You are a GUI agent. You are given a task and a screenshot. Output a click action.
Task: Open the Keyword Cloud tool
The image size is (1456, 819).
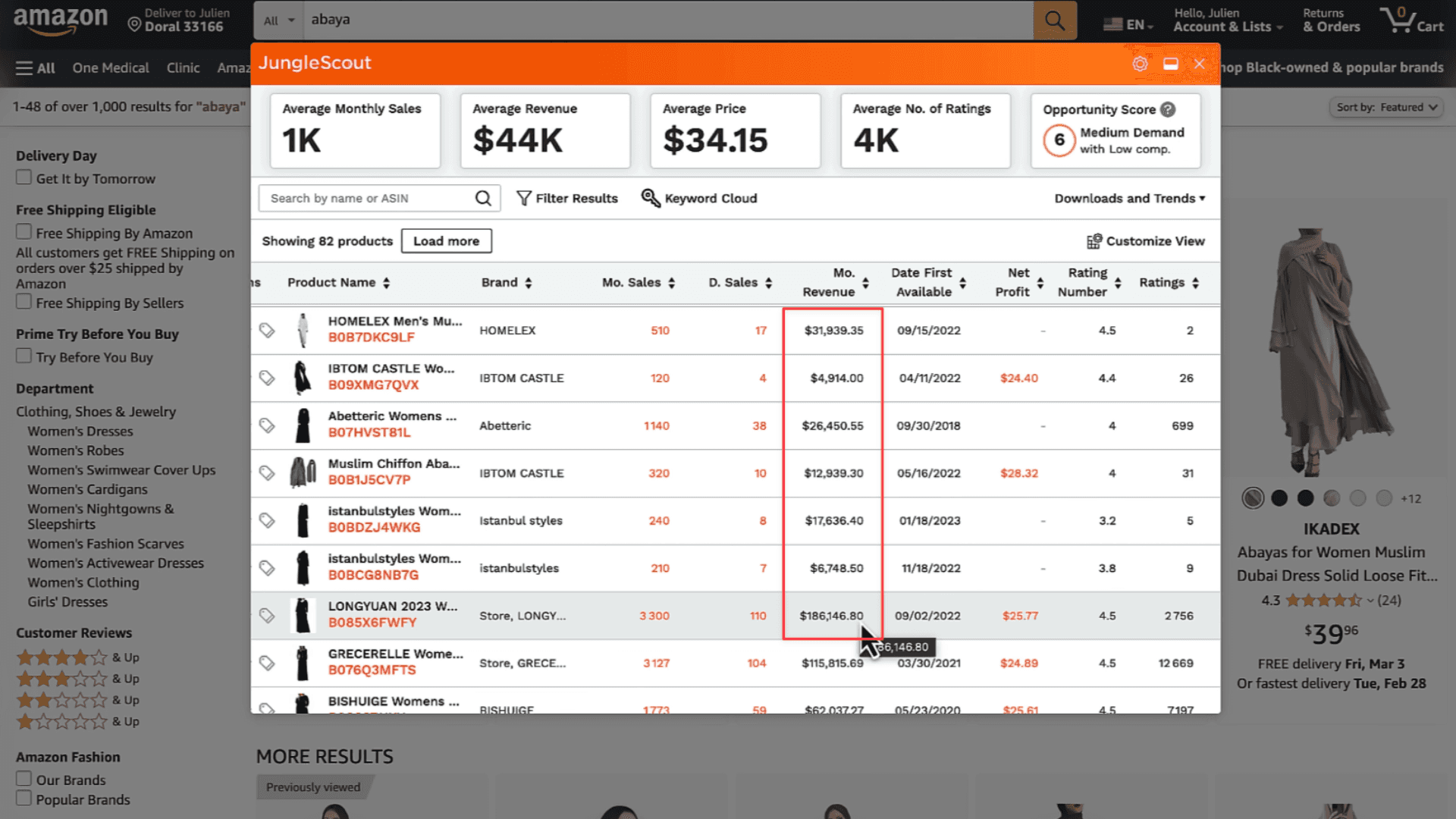(699, 198)
